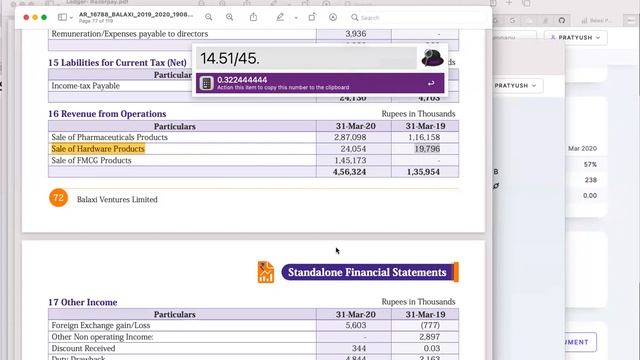The width and height of the screenshot is (640, 360).
Task: Click the value 24,054 in 31-Mar-20 column
Action: pos(353,149)
